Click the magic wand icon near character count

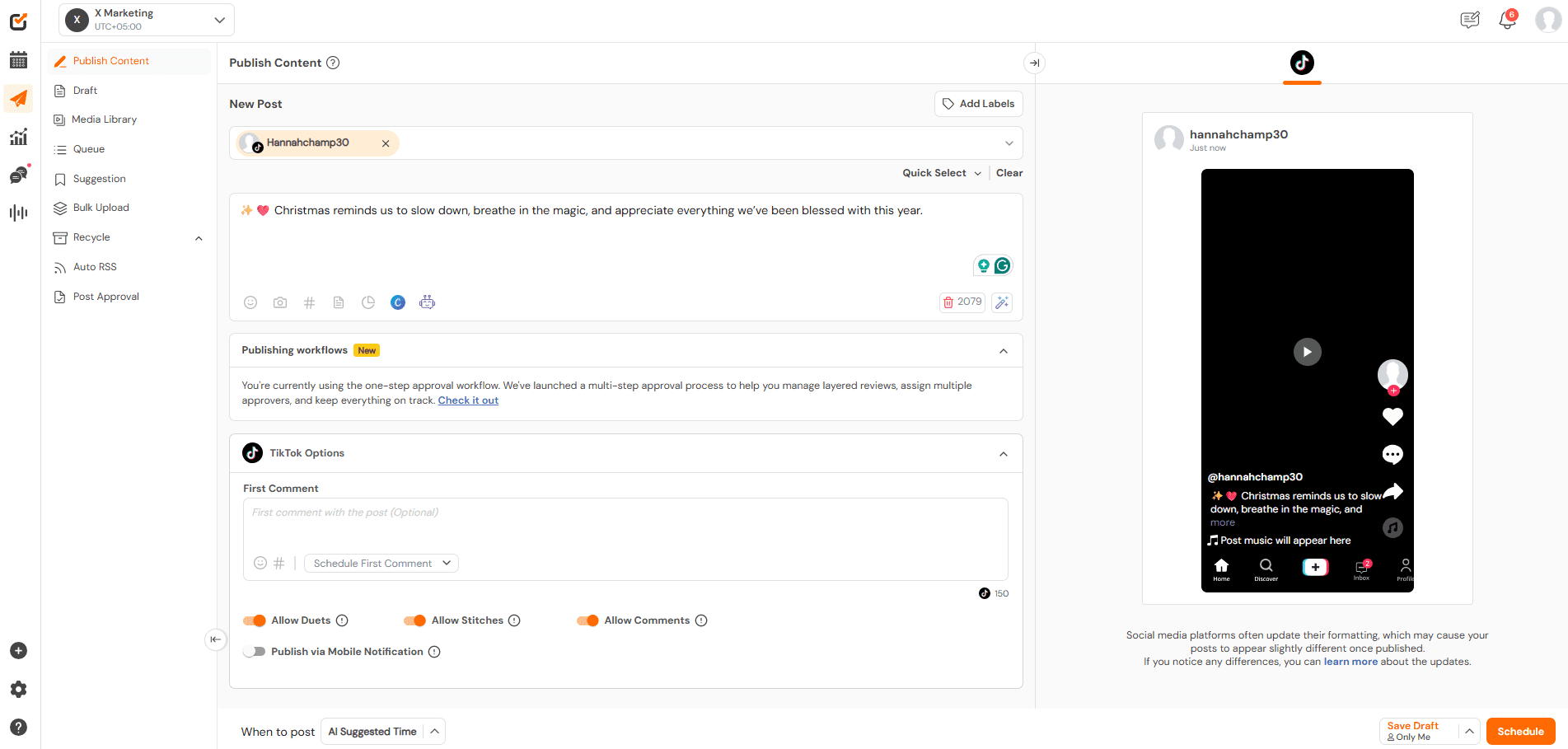pos(1002,302)
